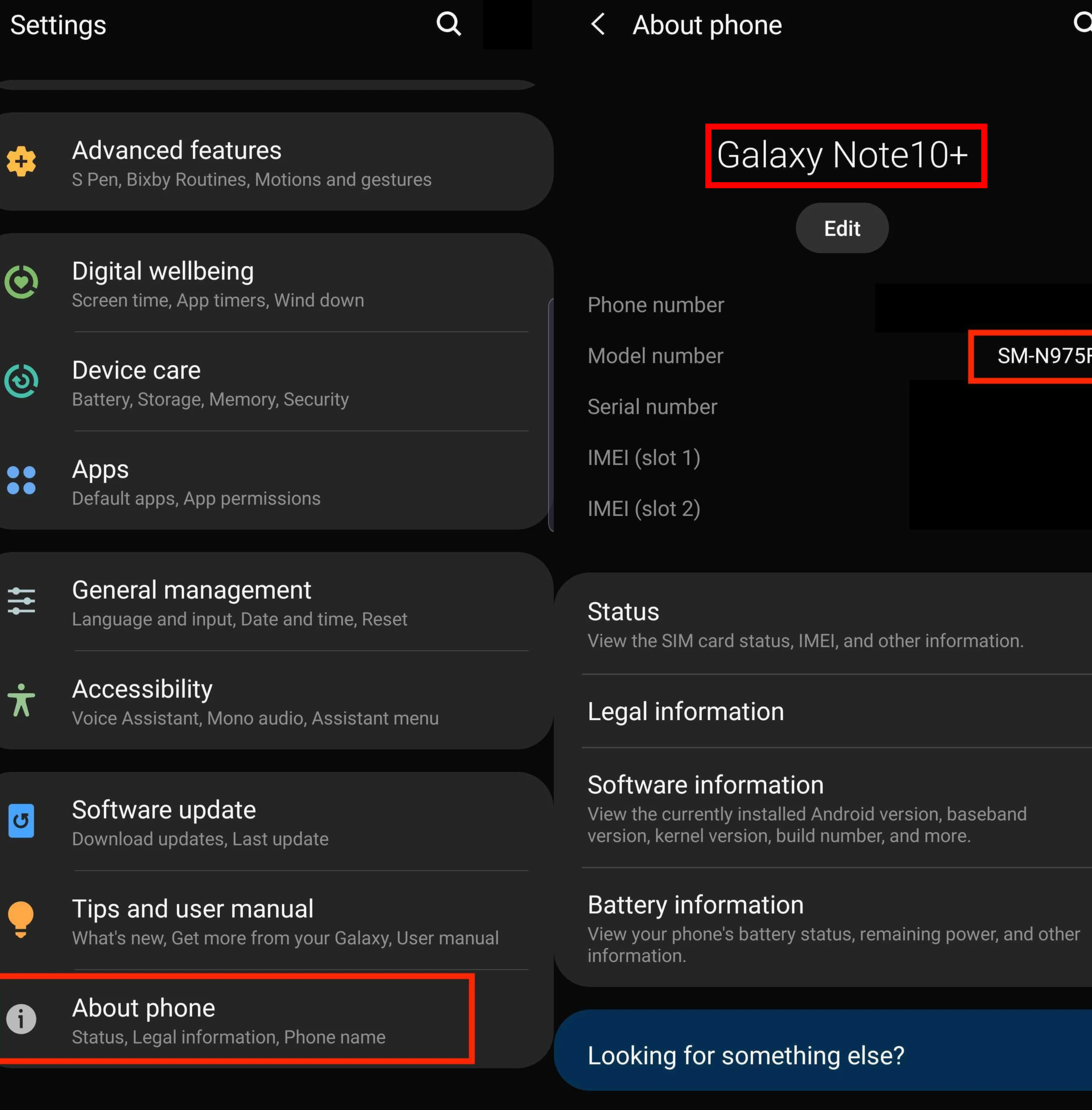Tap the teal Device care refresh icon
Image resolution: width=1092 pixels, height=1110 pixels.
pos(21,381)
